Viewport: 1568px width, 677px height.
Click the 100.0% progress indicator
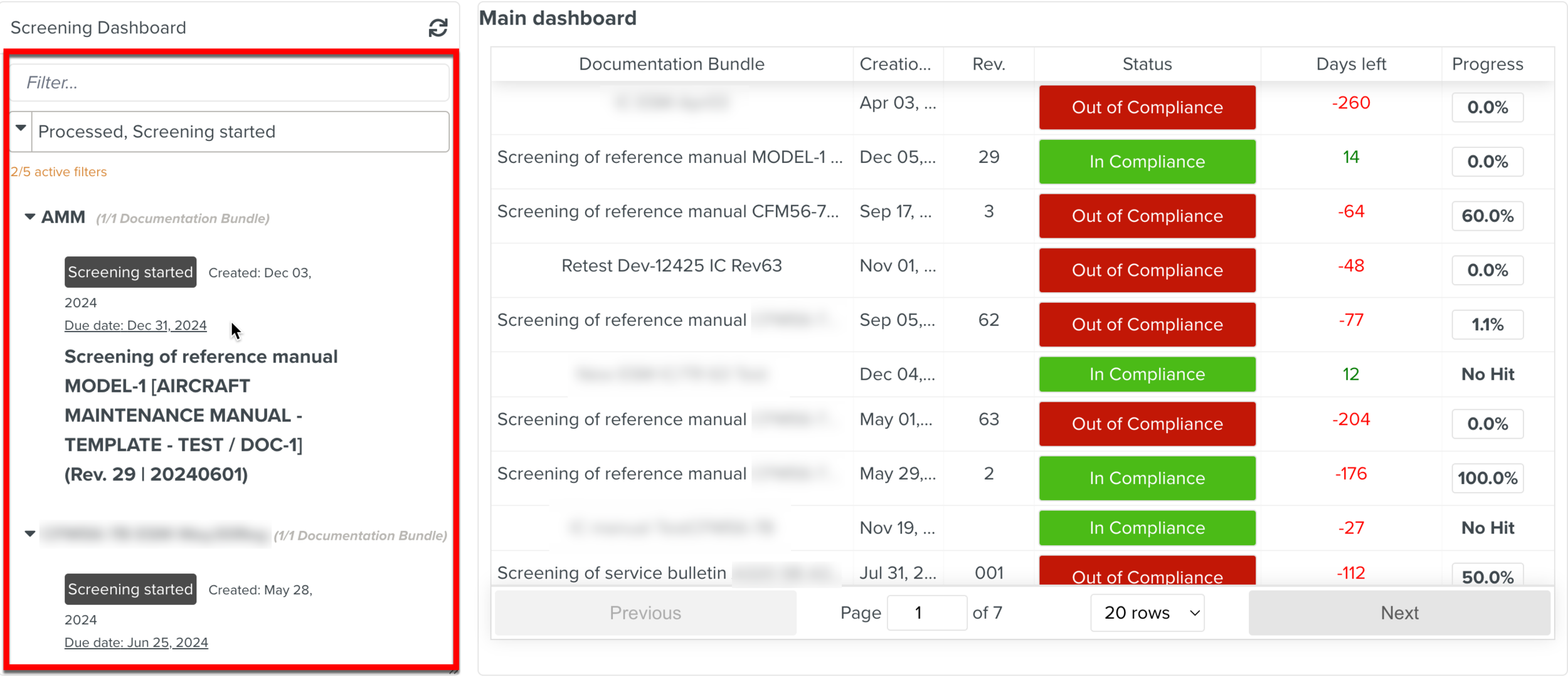tap(1487, 478)
